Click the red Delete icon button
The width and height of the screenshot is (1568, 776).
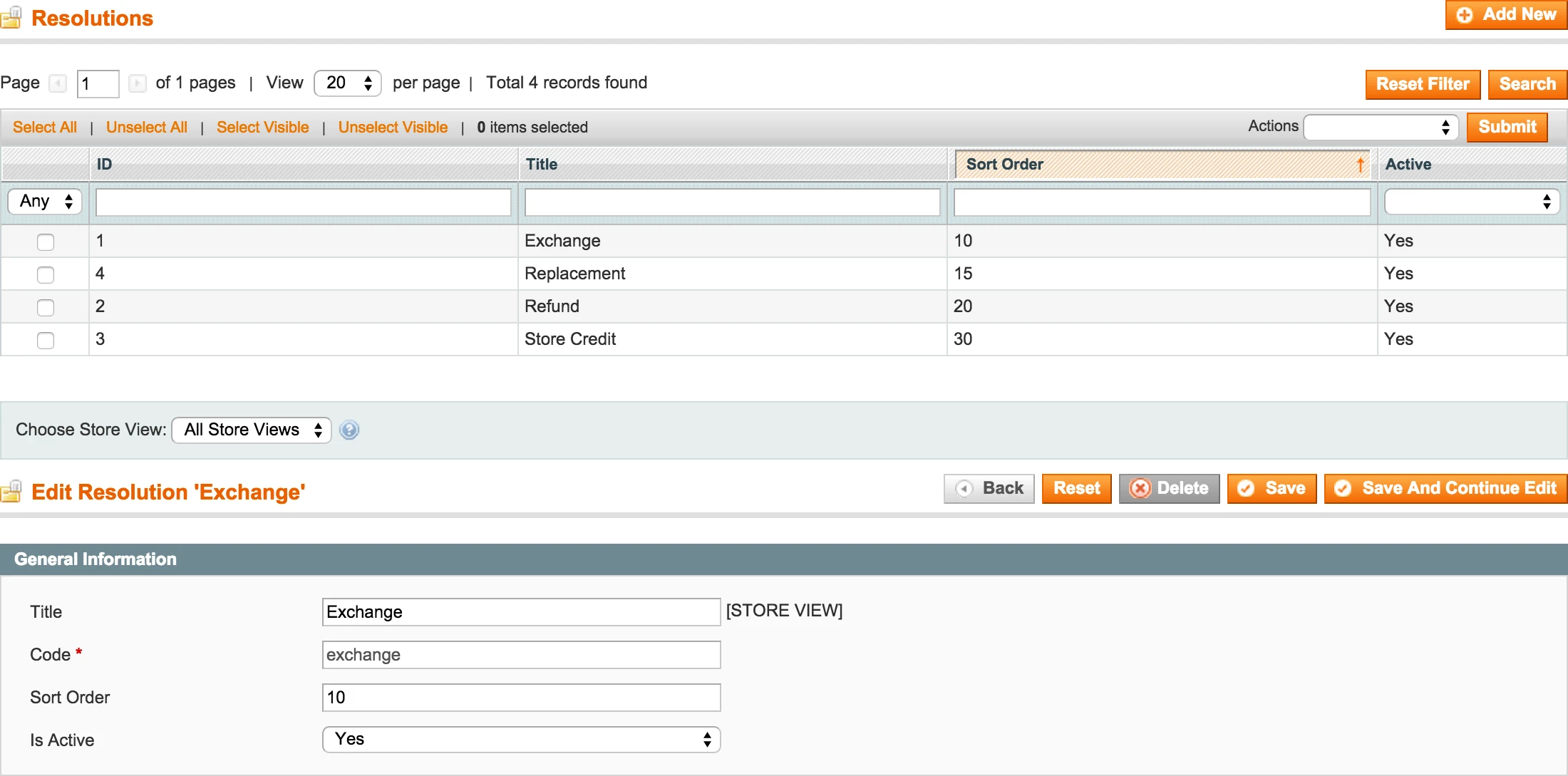coord(1140,489)
